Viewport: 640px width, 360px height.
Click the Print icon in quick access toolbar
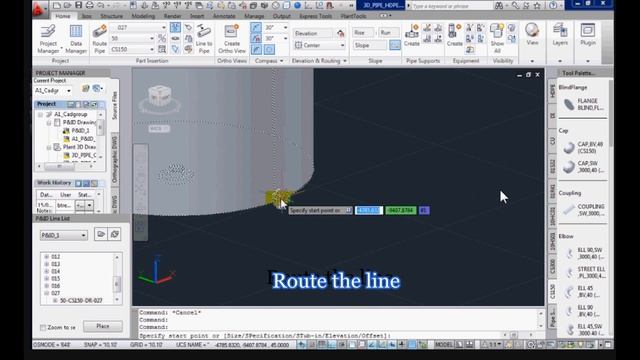click(89, 5)
